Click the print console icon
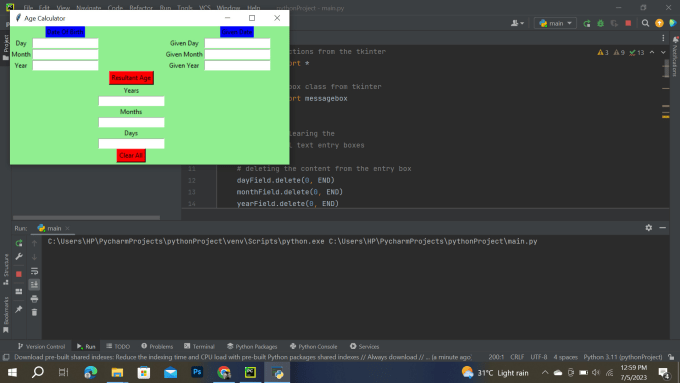 point(34,299)
